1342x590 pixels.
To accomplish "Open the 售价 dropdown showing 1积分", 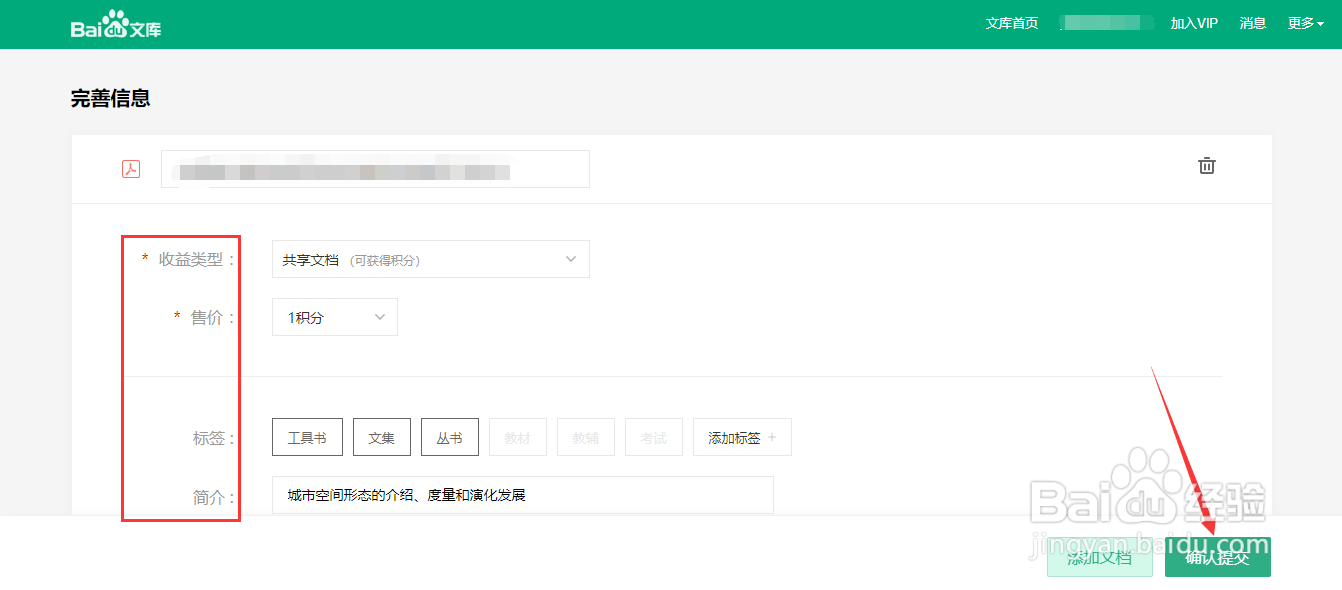I will [x=334, y=317].
